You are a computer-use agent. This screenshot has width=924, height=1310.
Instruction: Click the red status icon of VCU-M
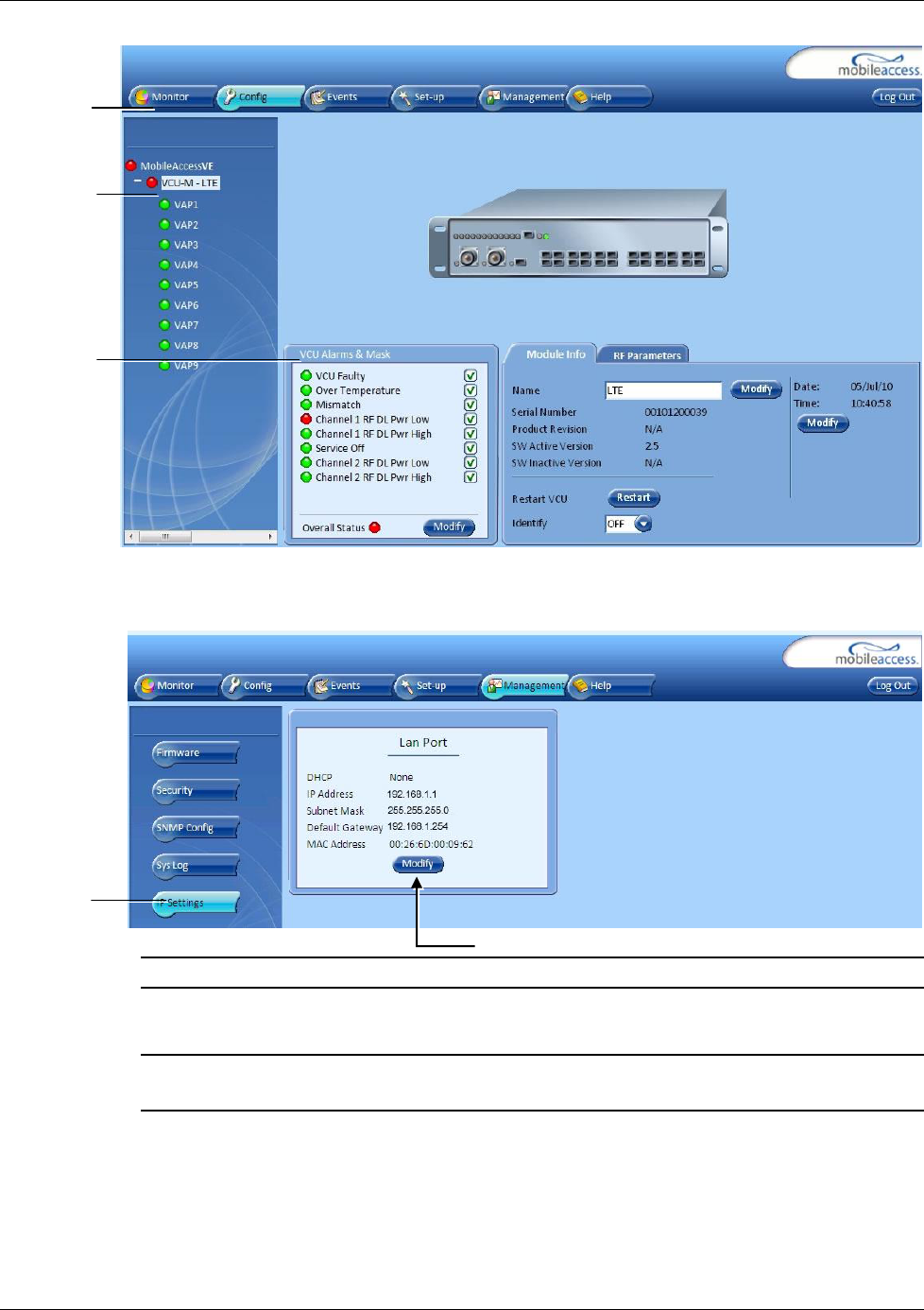(x=151, y=182)
